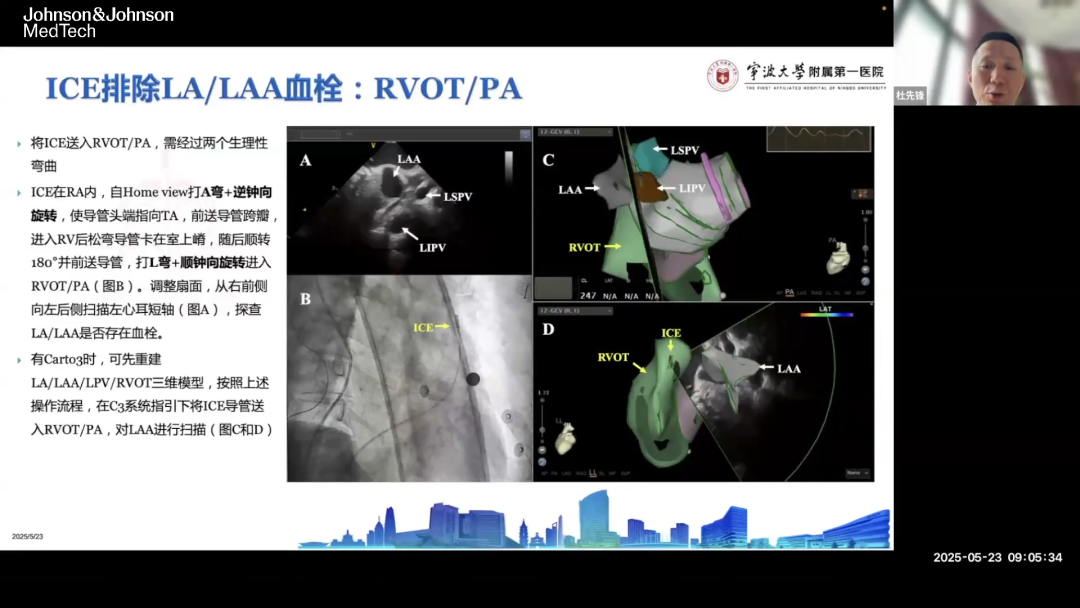1080x608 pixels.
Task: Click the LIPV label in ultrasound panel A
Action: 433,248
